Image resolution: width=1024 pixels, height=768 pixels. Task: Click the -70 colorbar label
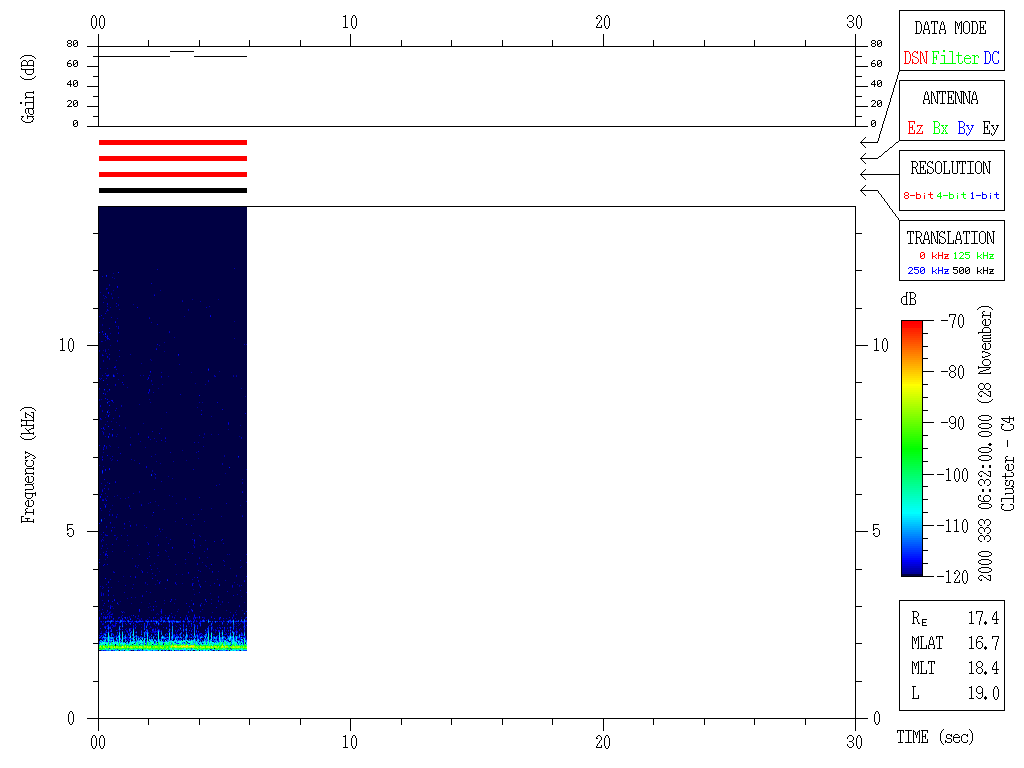(953, 321)
